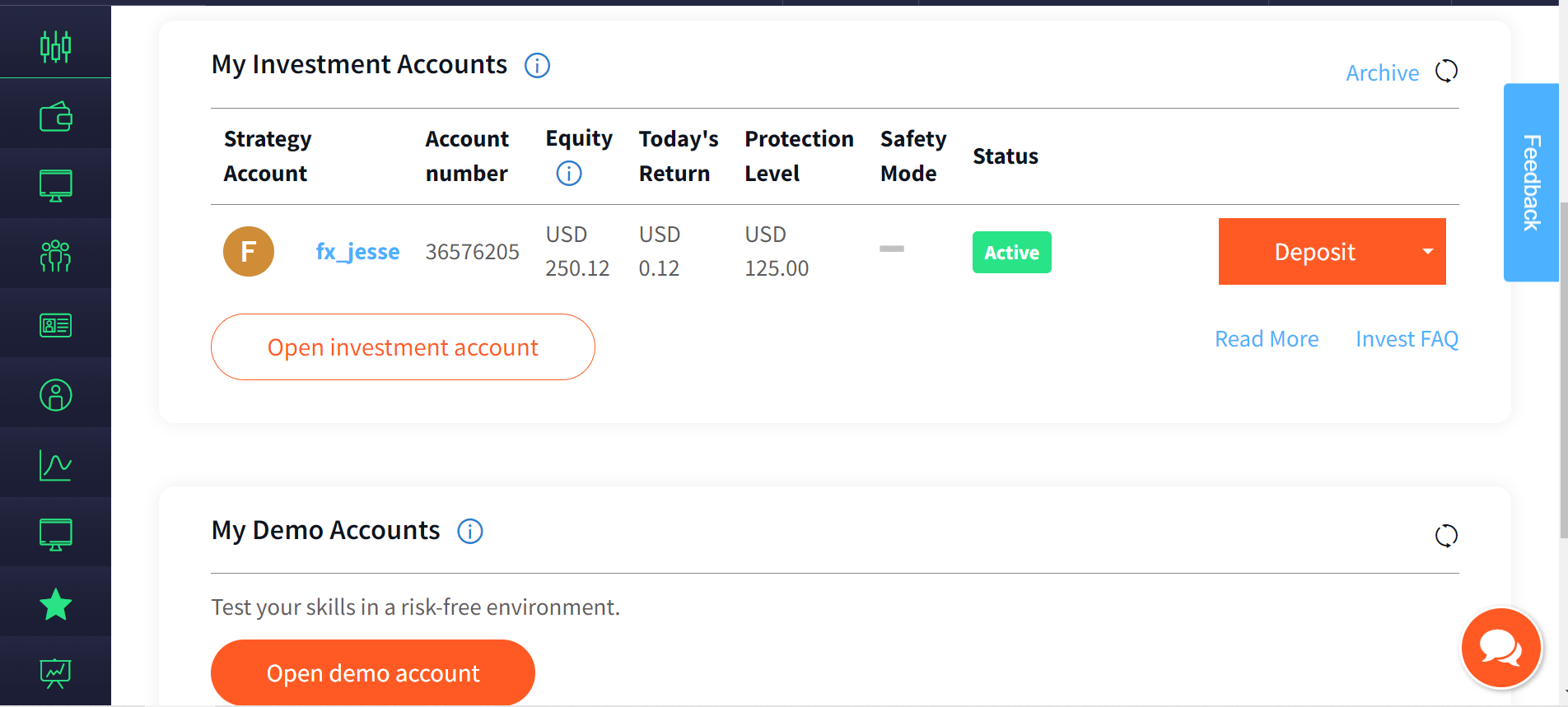Expand the Deposit button dropdown arrow
The width and height of the screenshot is (1568, 707).
1428,252
